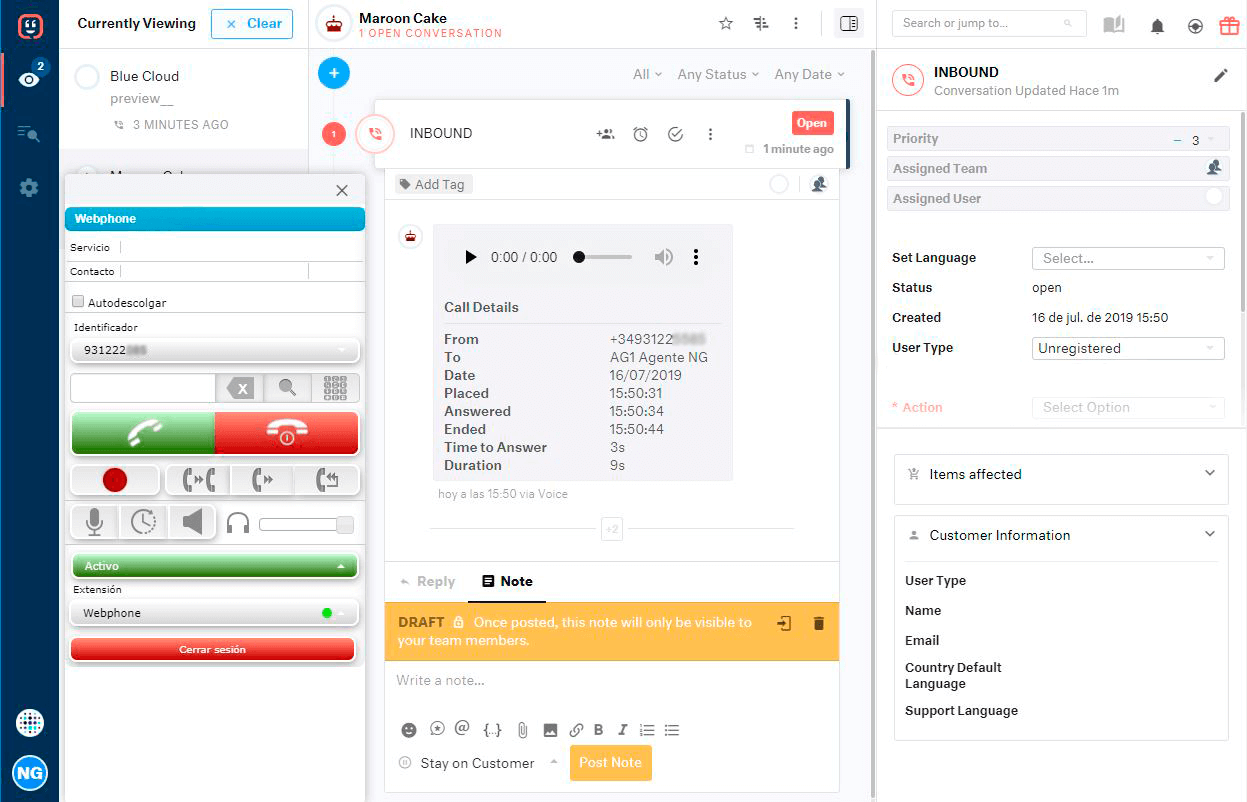Clear the Currently Viewing list

(x=252, y=23)
